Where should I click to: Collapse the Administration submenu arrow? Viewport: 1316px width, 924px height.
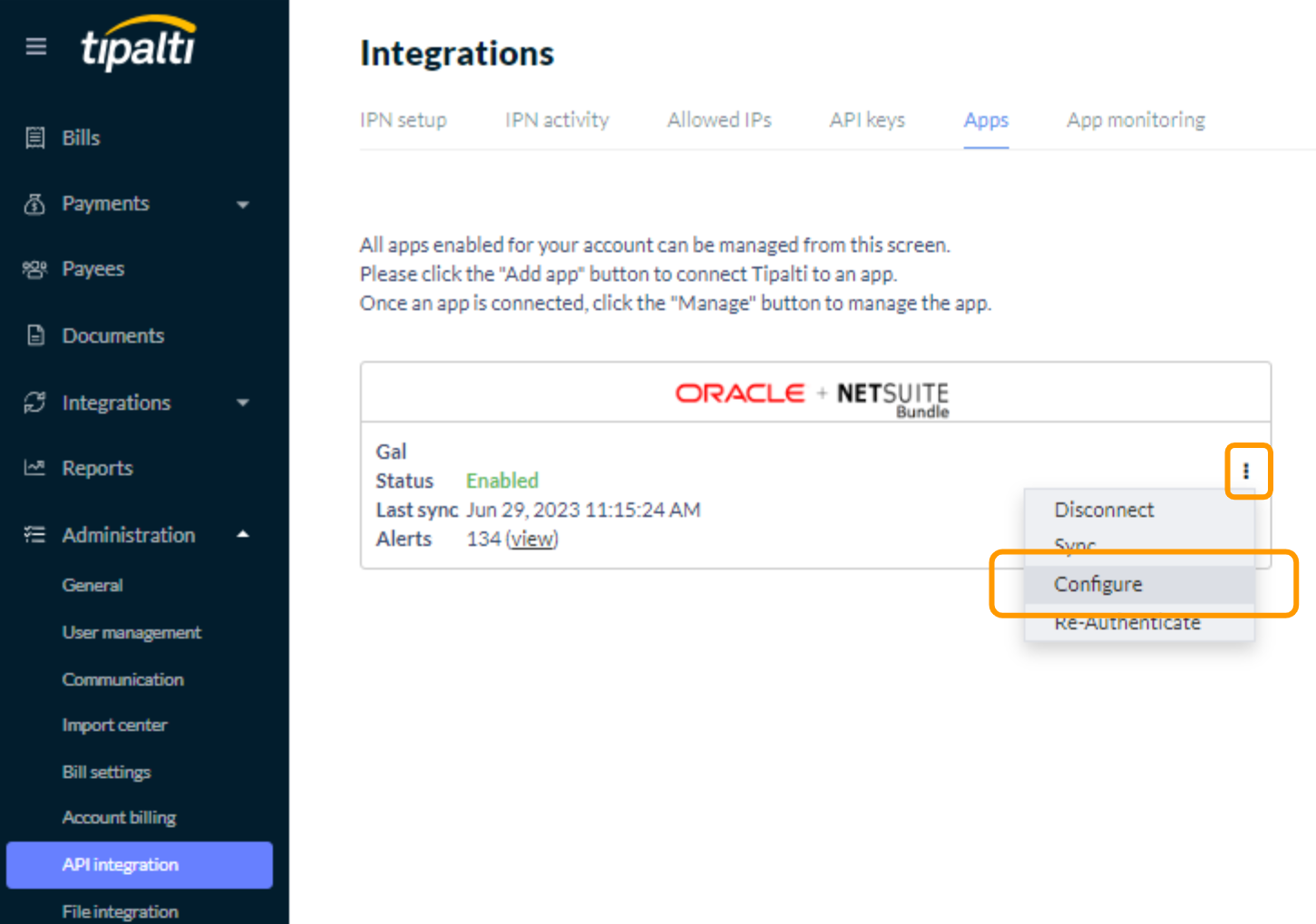click(243, 535)
